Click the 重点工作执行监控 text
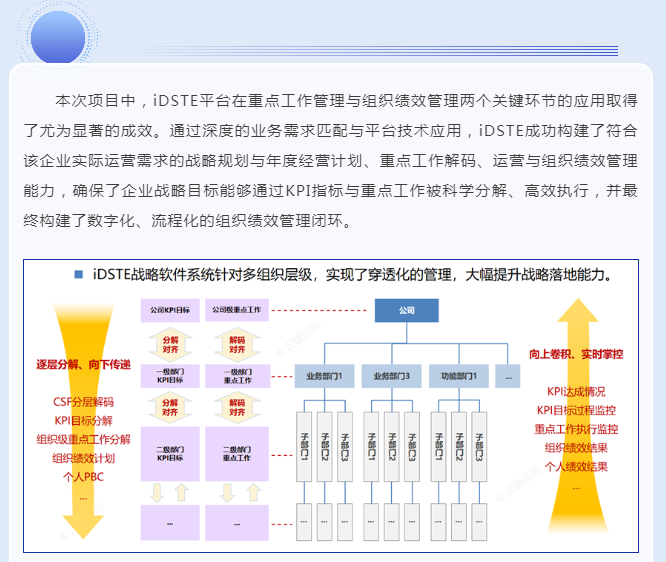Viewport: 666px width, 562px height. click(576, 429)
